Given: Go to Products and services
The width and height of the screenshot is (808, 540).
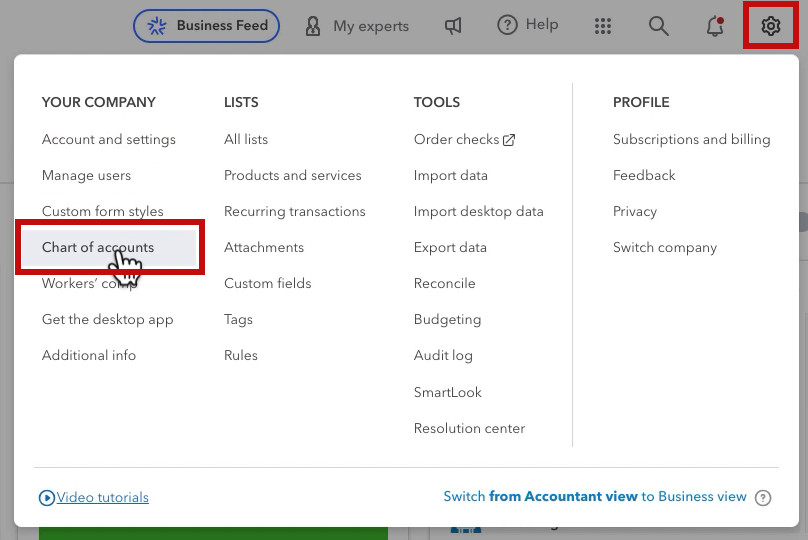Looking at the screenshot, I should pyautogui.click(x=293, y=176).
